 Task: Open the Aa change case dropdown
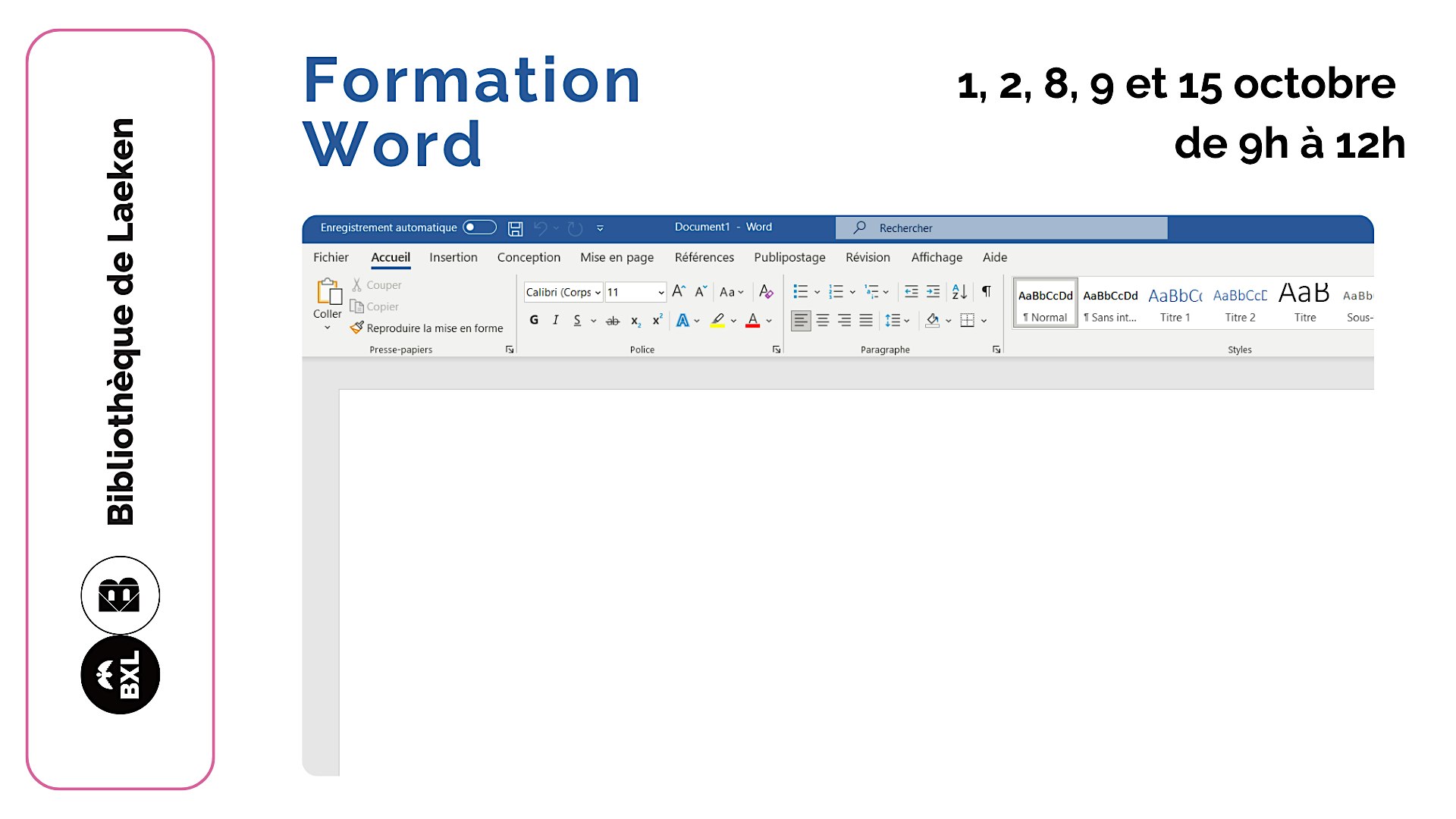[732, 292]
